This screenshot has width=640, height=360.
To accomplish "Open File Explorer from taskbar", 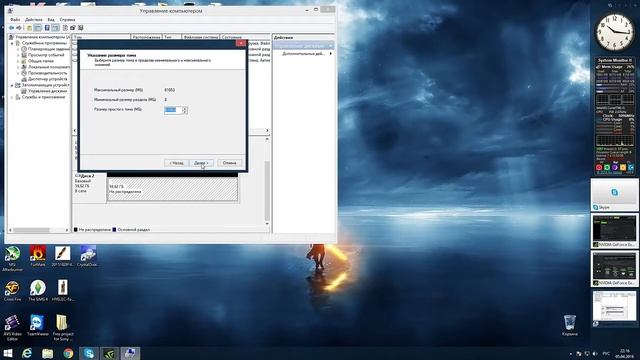I will [x=47, y=353].
